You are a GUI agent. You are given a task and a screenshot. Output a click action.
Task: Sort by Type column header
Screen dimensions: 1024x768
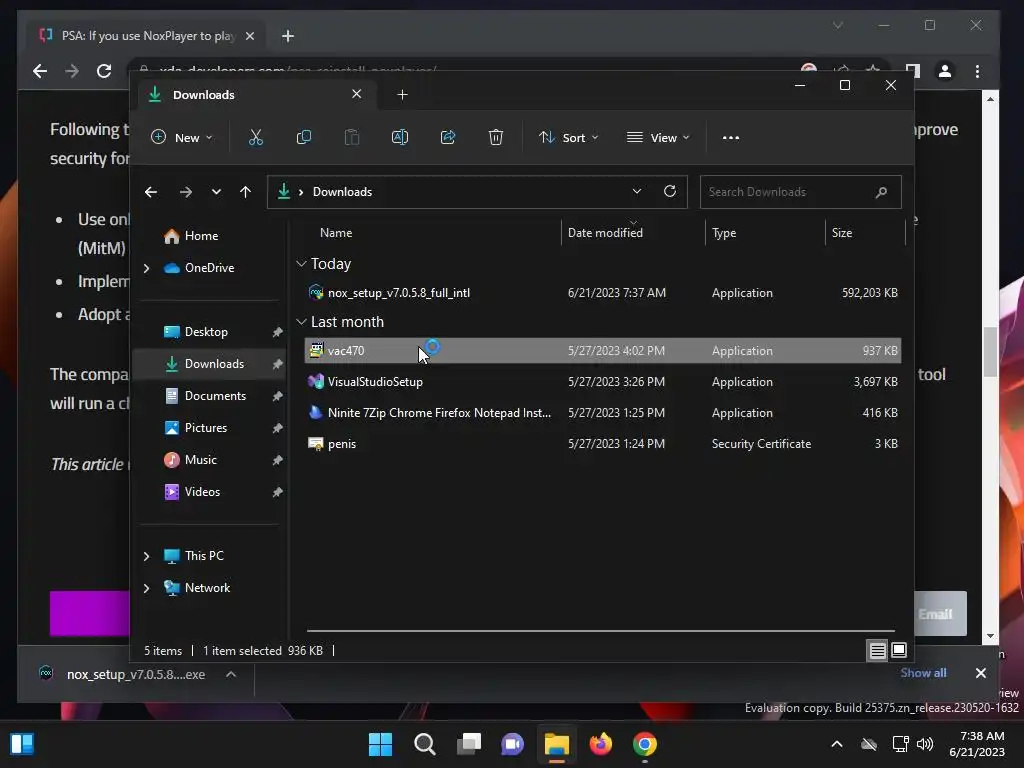(724, 233)
